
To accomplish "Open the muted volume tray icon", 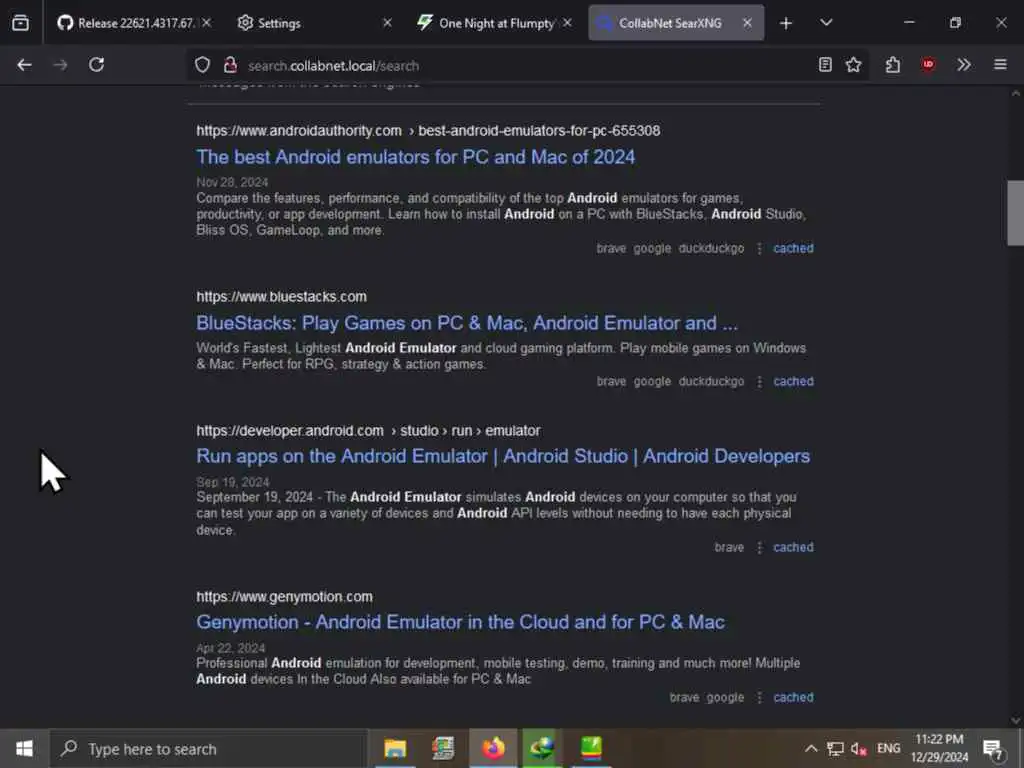I will click(x=859, y=748).
